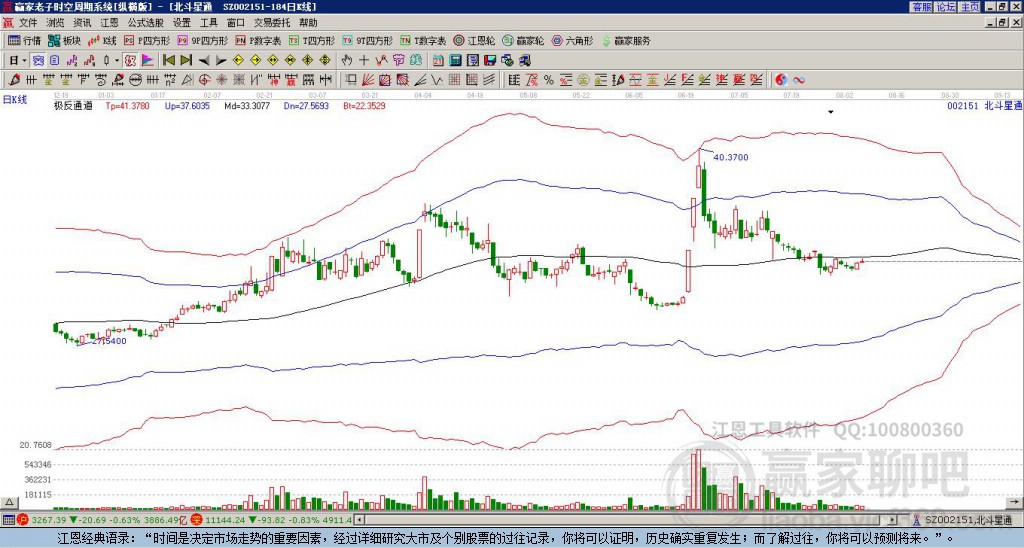The height and width of the screenshot is (548, 1024).
Task: Select the crosshair cursor tool
Action: coord(364,61)
